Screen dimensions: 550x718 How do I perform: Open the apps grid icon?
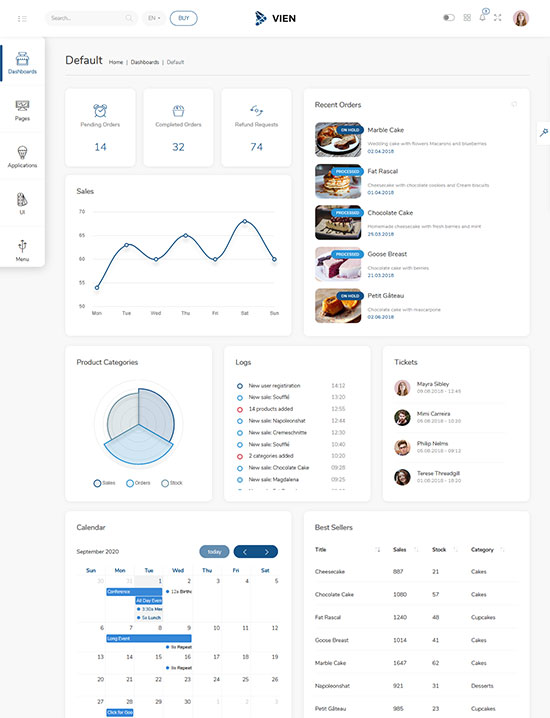coord(467,18)
